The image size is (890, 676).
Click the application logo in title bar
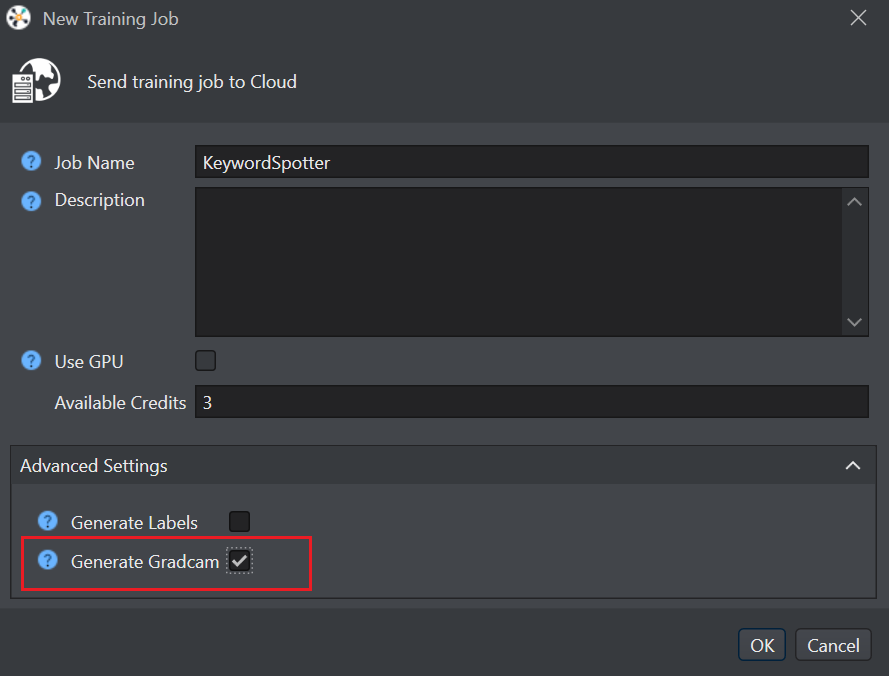click(x=19, y=18)
